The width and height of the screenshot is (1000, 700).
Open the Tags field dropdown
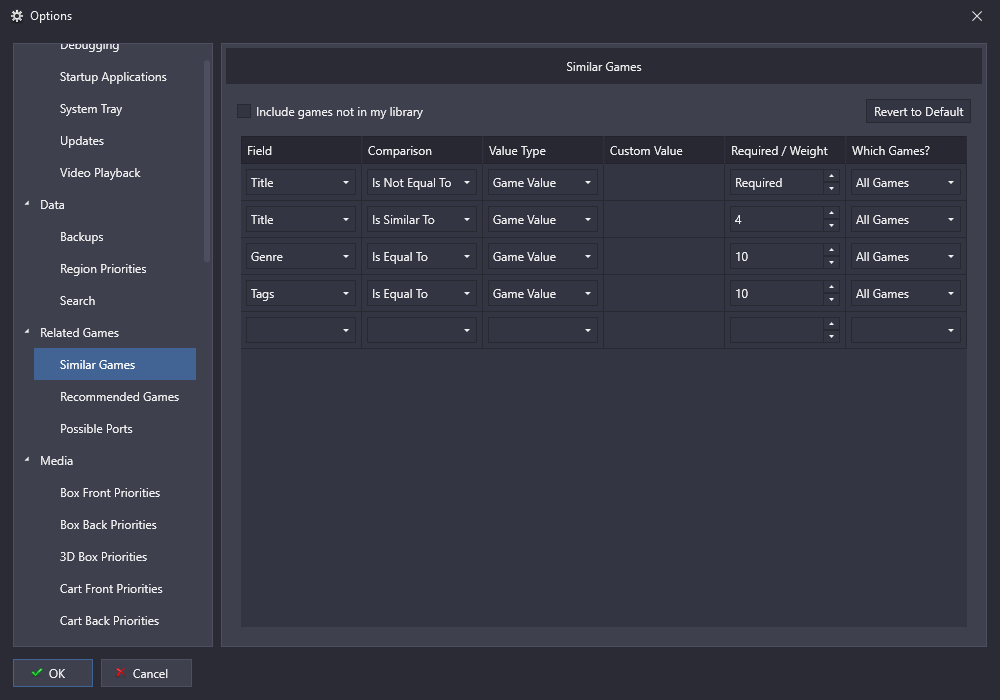[300, 293]
